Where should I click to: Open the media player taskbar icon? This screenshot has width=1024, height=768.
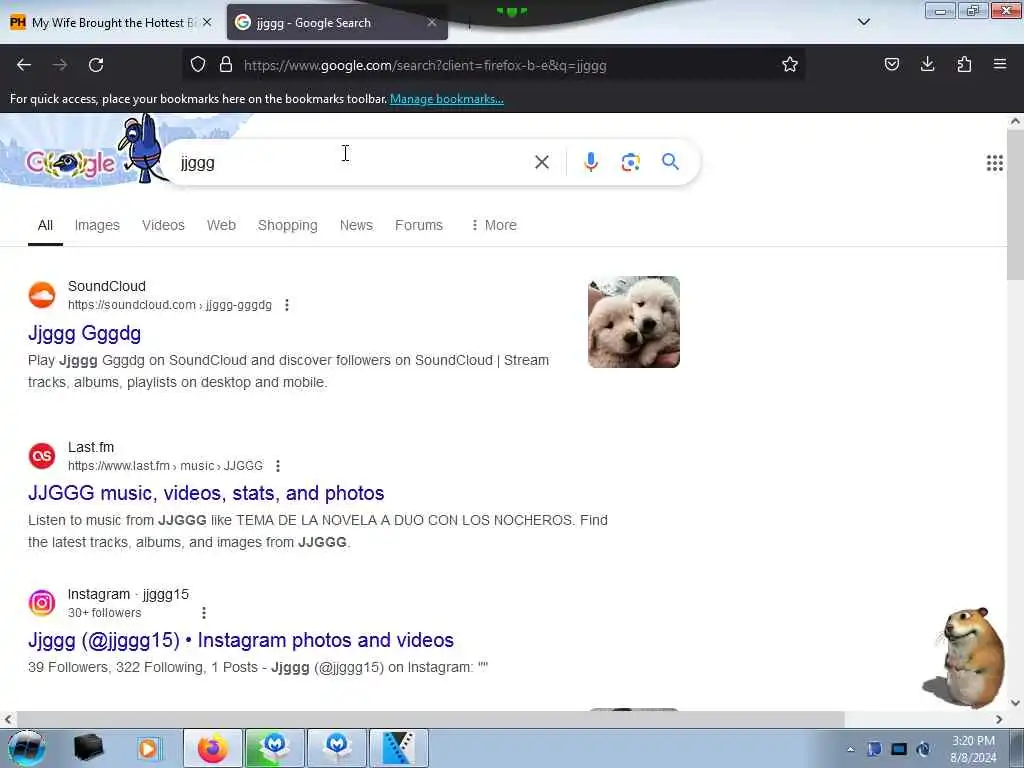pos(148,748)
